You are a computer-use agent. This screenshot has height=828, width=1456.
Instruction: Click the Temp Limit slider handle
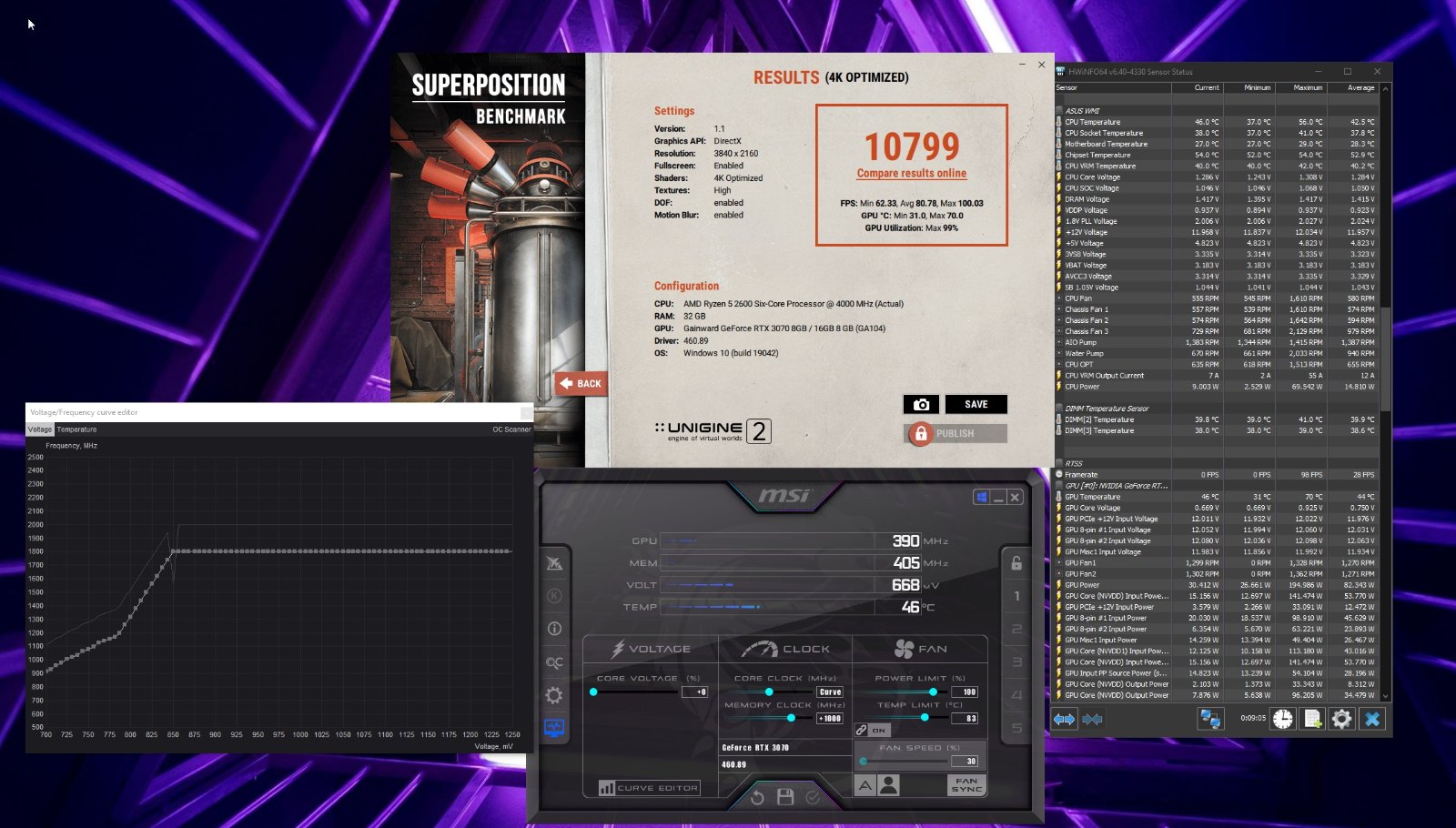925,718
